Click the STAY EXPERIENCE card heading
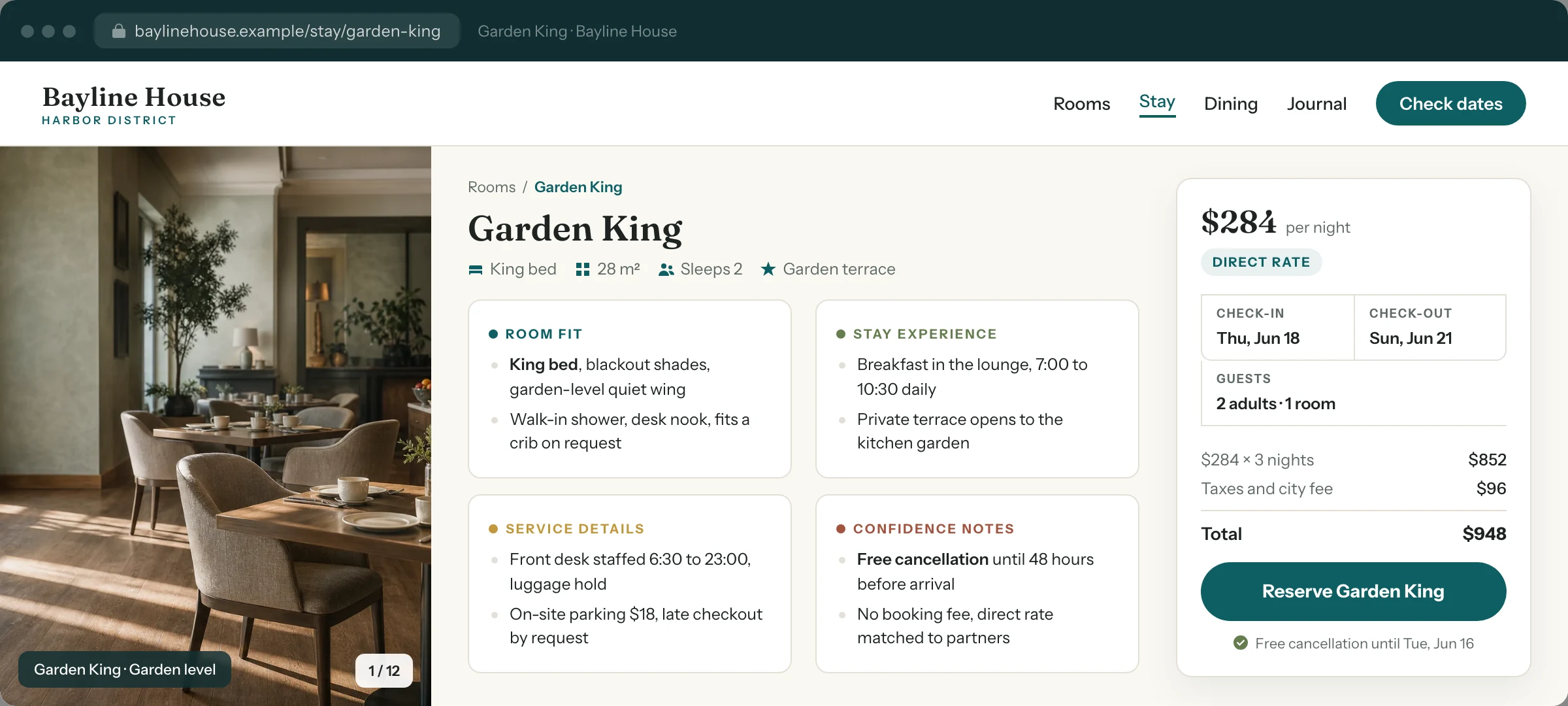The height and width of the screenshot is (706, 1568). pos(925,334)
